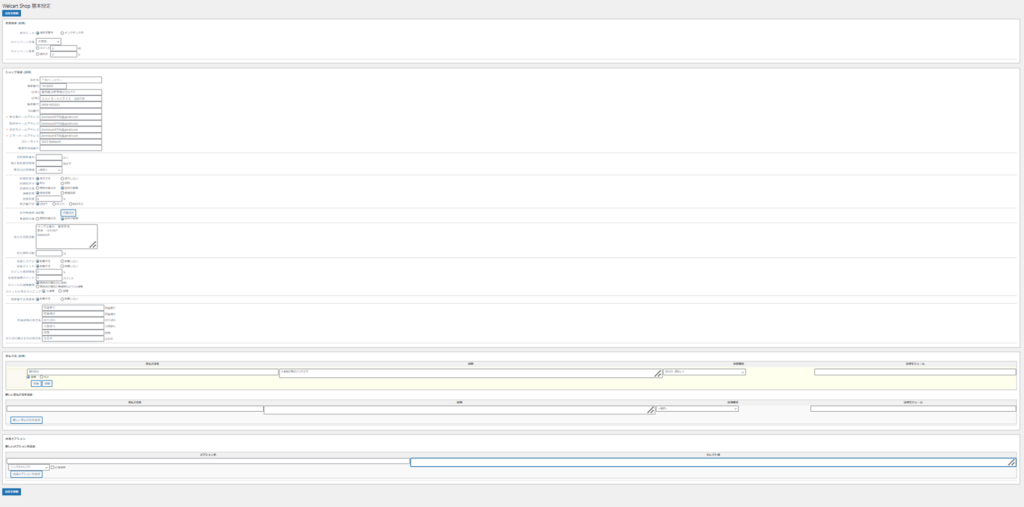Click into the コピーライト field

pos(69,141)
